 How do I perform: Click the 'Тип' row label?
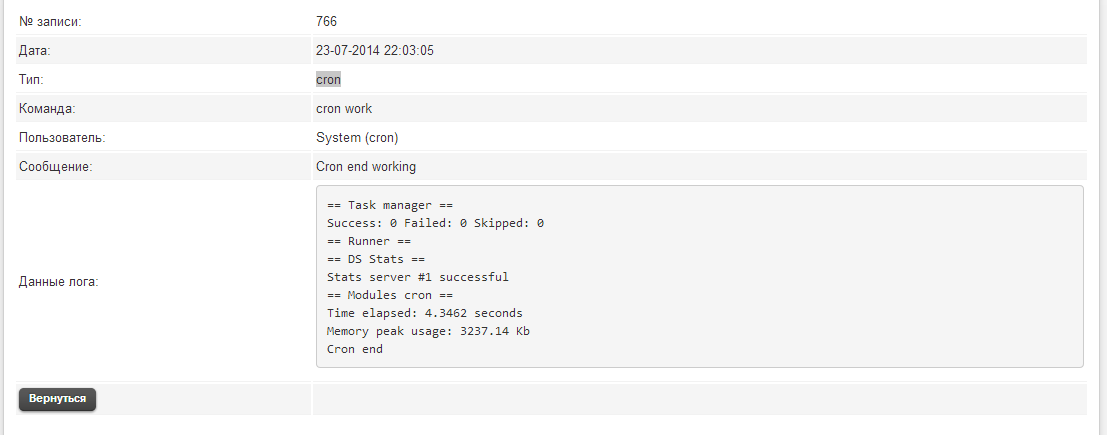(31, 79)
